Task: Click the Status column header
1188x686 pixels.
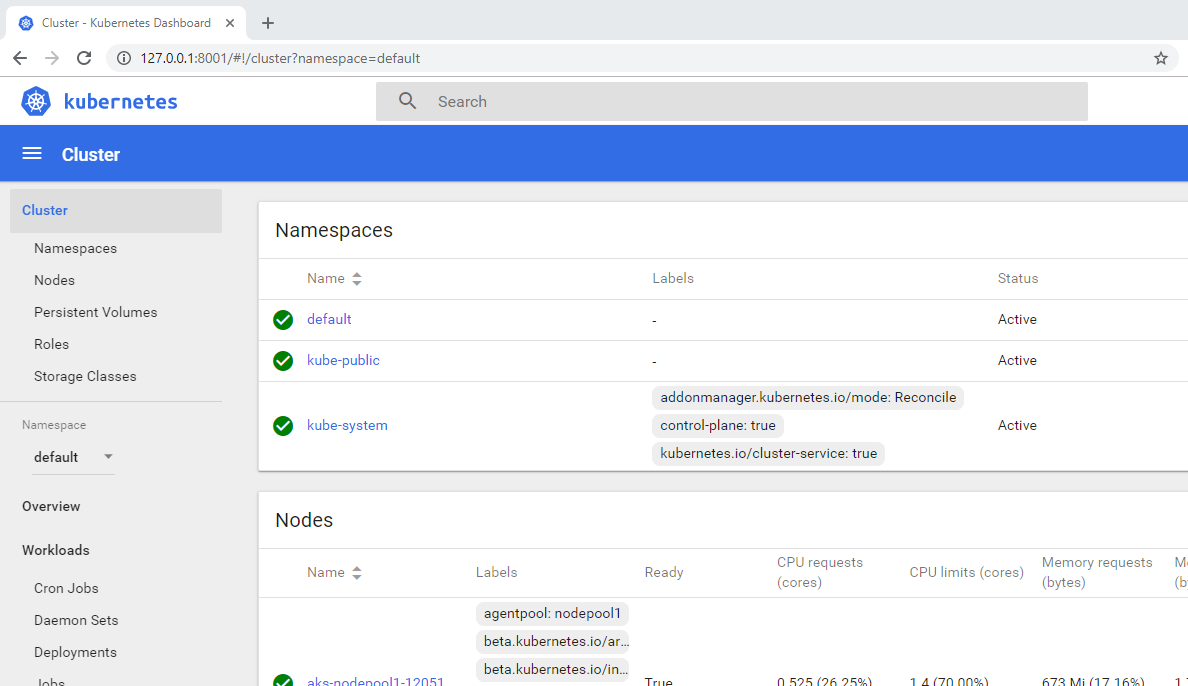Action: pyautogui.click(x=1018, y=278)
